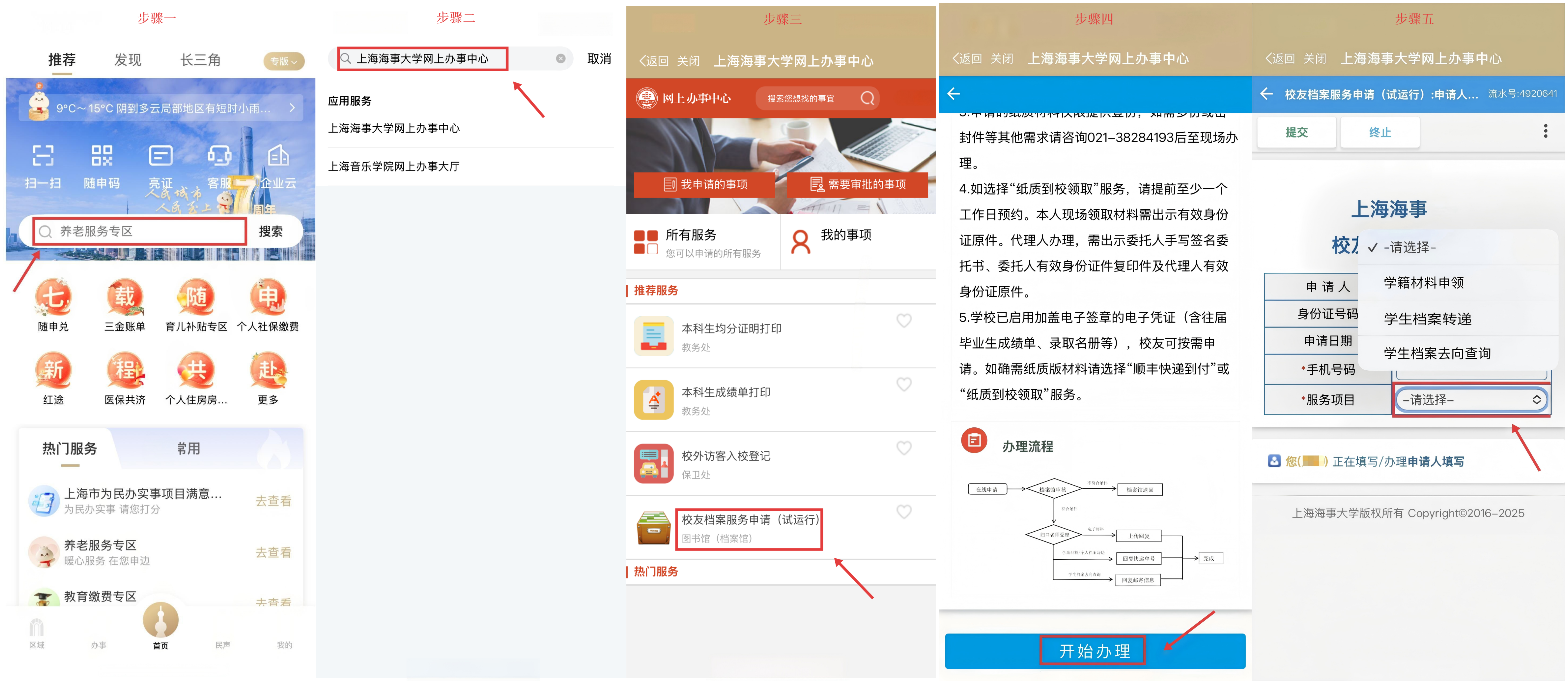
Task: Click the magnifier icon in 网上办事中心 search
Action: [867, 98]
